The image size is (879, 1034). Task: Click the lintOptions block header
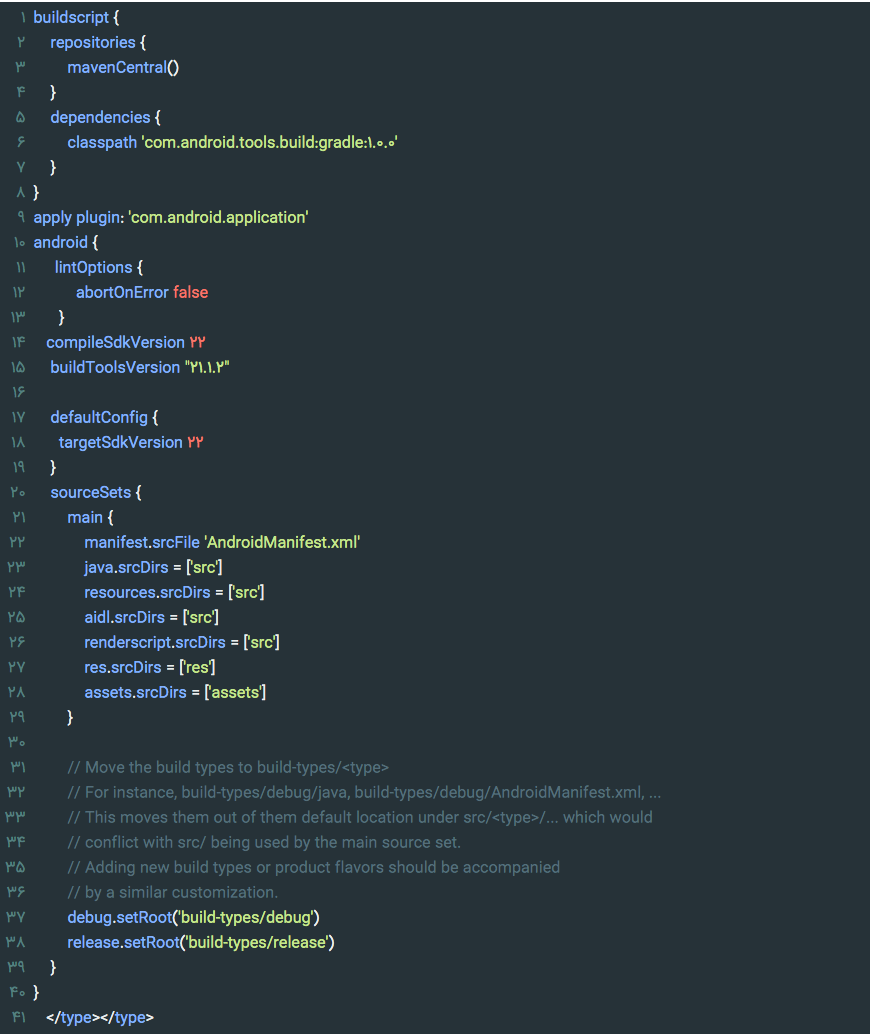[x=99, y=267]
